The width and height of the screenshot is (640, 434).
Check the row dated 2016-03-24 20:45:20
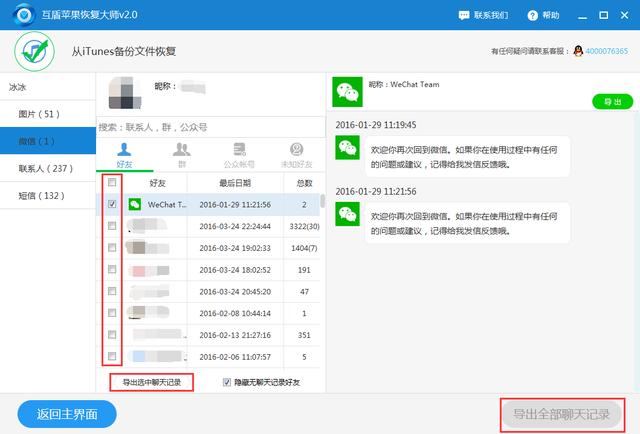click(112, 291)
